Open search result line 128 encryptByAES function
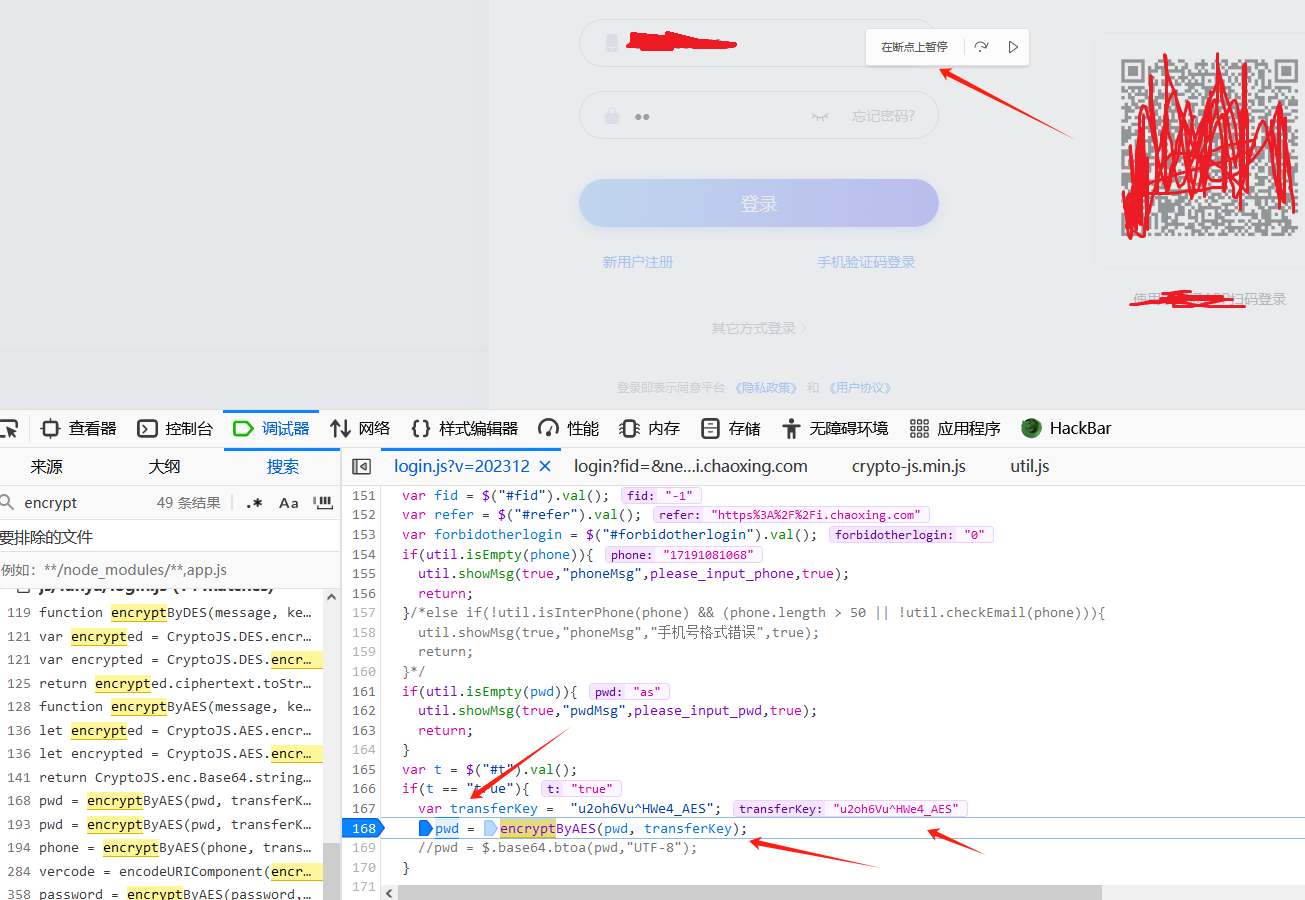The image size is (1305, 900). pos(162,707)
